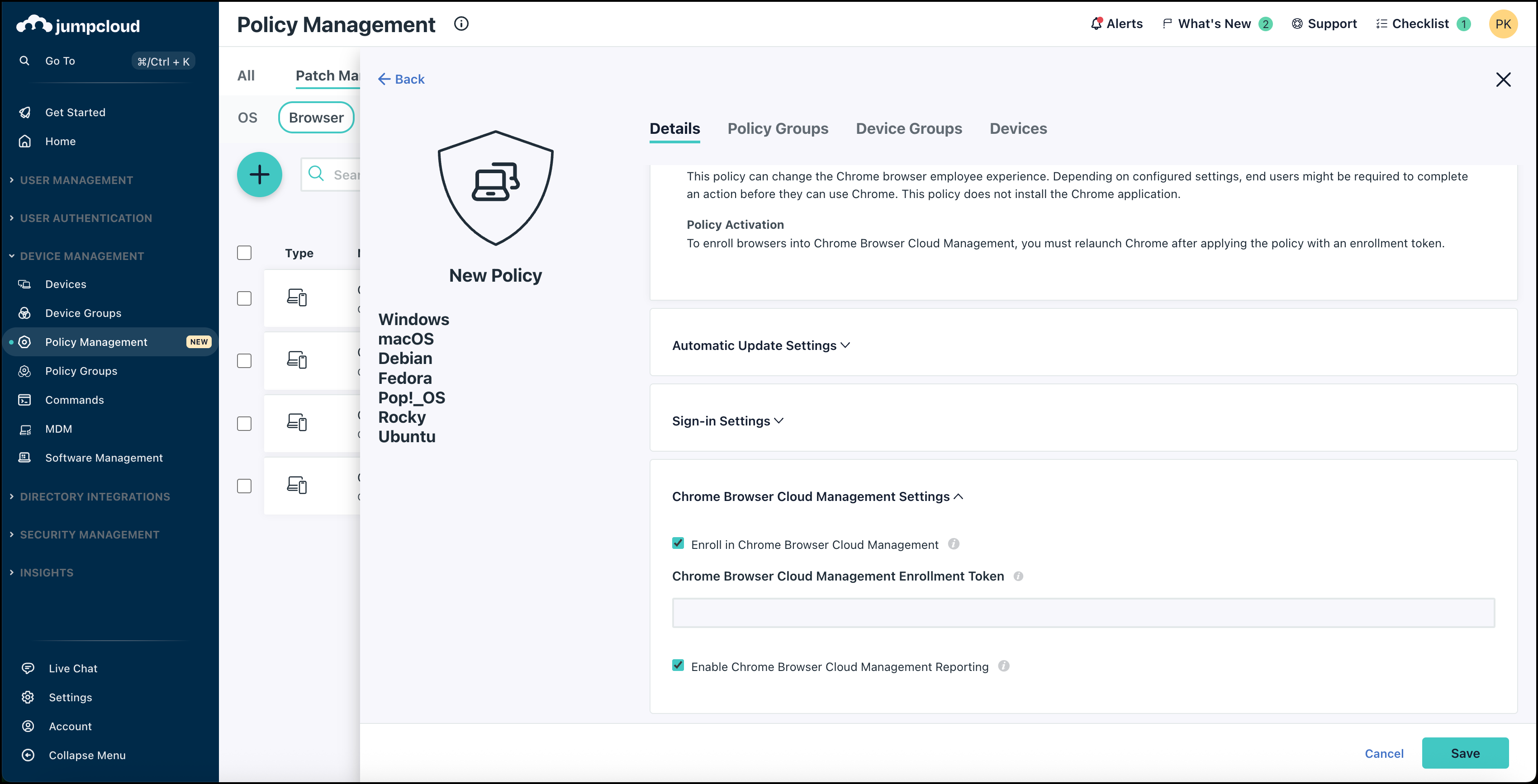Click the Save button
The width and height of the screenshot is (1538, 784).
(x=1465, y=753)
